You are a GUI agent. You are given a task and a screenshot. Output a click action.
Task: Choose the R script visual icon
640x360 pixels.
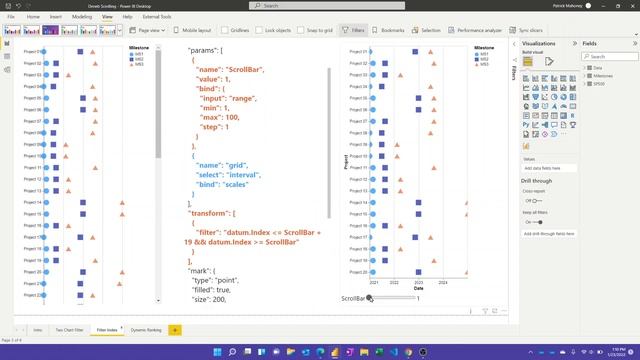point(573,116)
